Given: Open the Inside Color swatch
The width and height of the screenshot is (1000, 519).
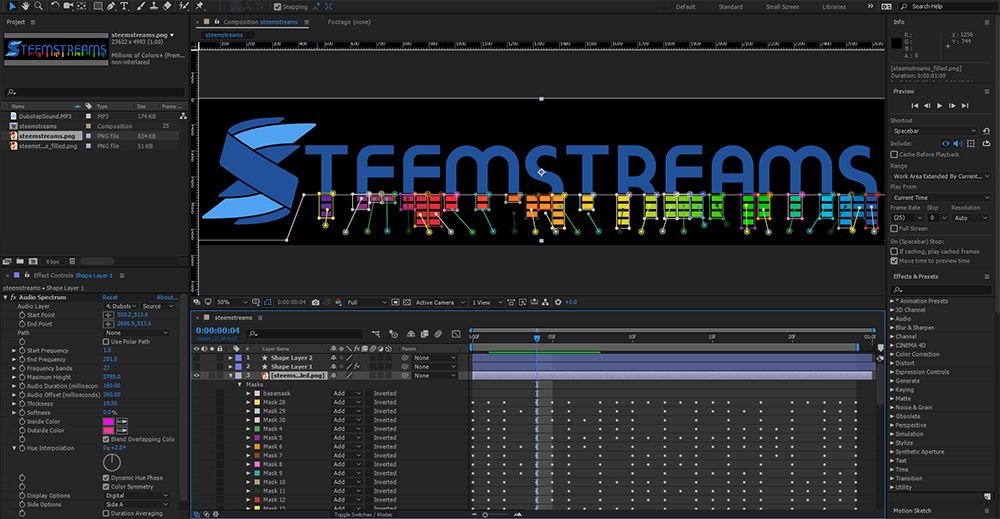Looking at the screenshot, I should [108, 421].
